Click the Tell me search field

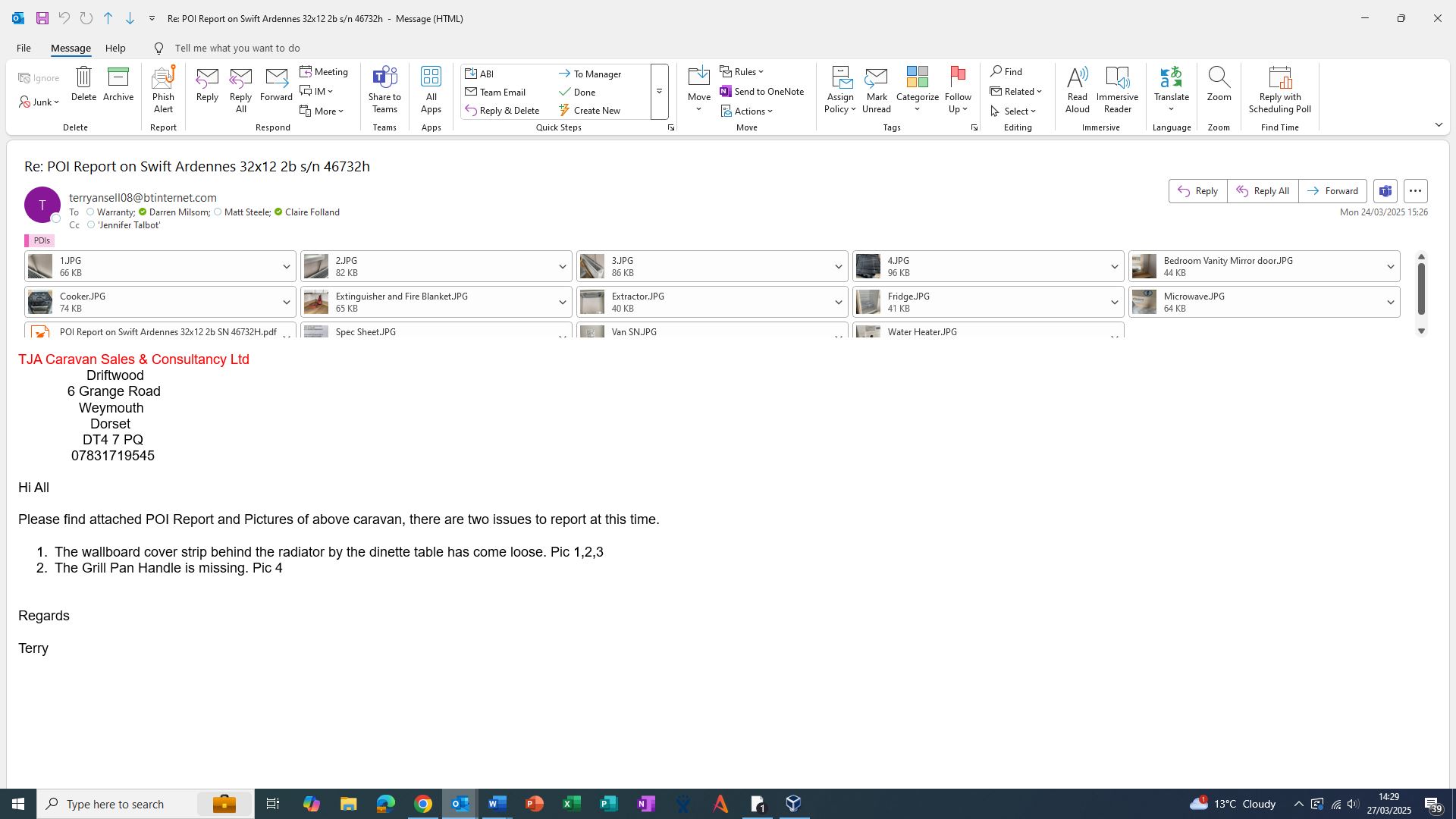(x=237, y=48)
